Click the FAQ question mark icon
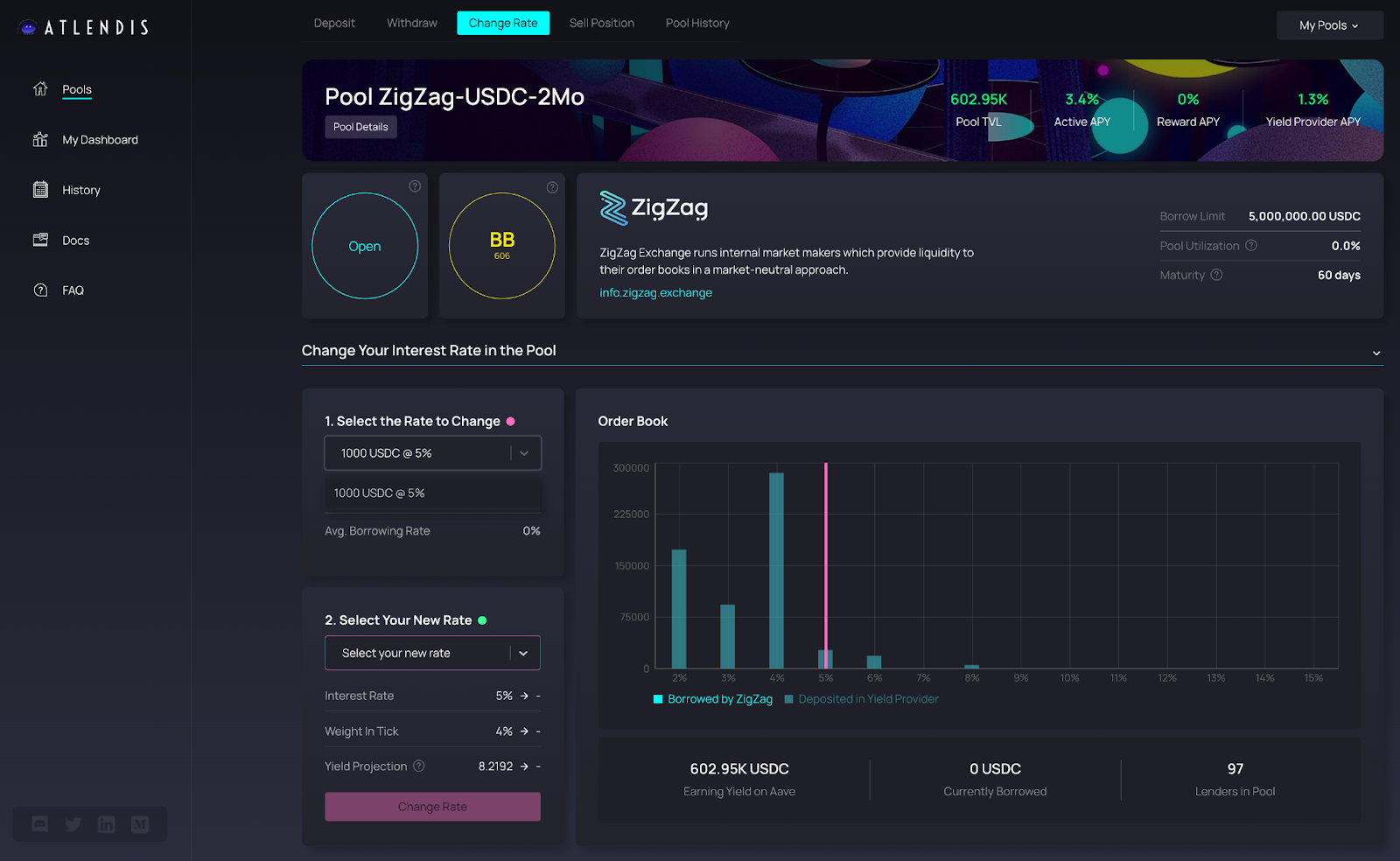Viewport: 1400px width, 861px height. (x=40, y=290)
